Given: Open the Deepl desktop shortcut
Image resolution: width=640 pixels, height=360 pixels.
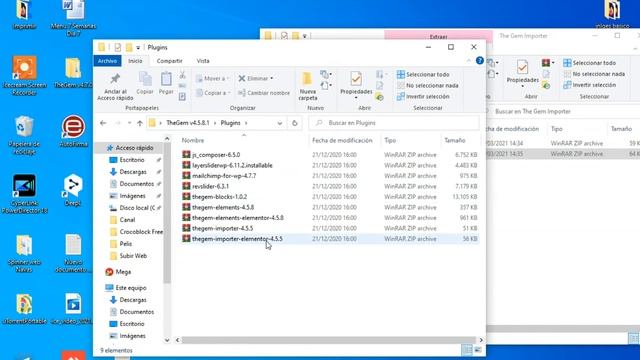Looking at the screenshot, I should click(73, 190).
